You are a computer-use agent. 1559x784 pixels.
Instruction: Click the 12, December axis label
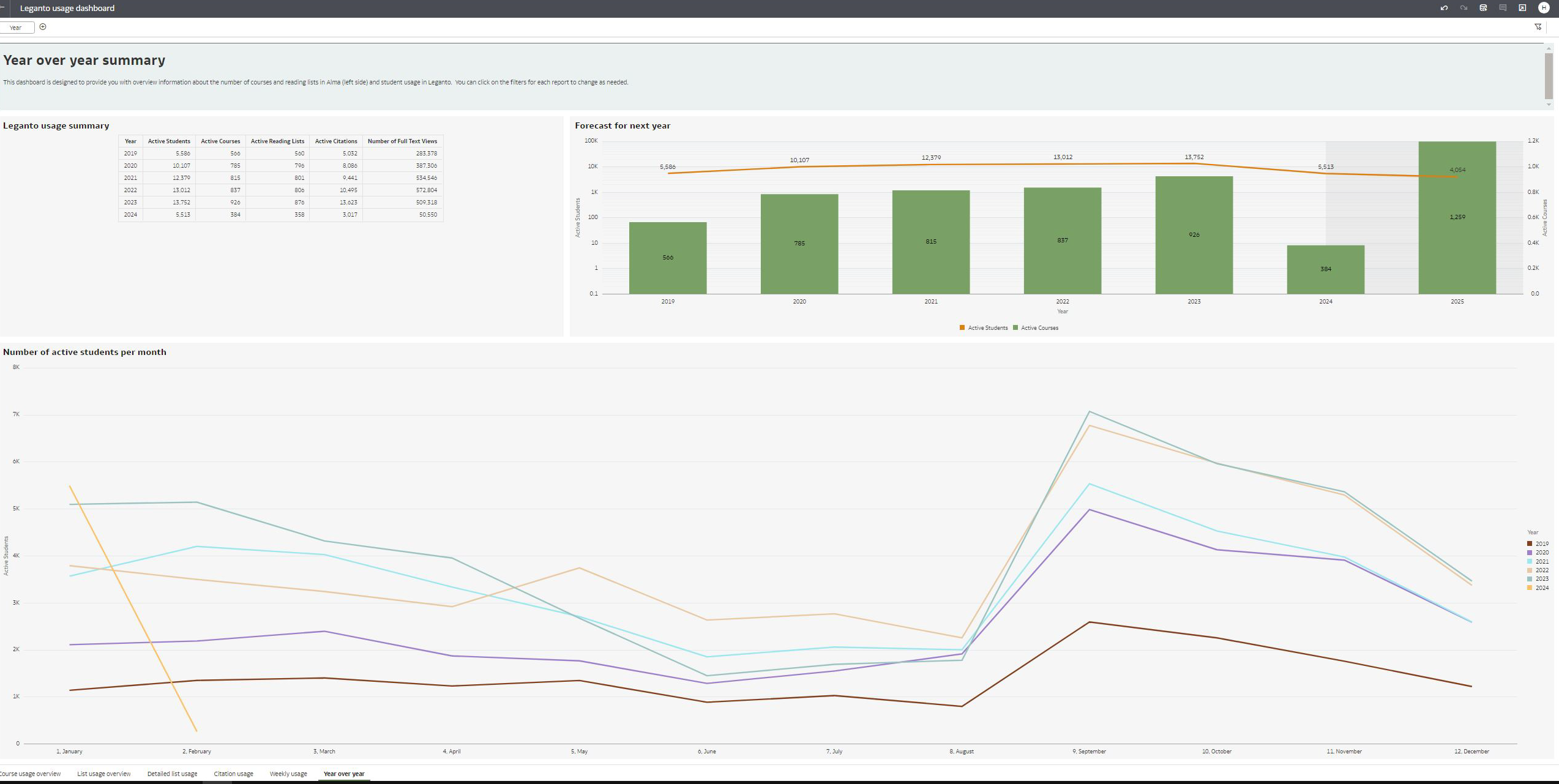[1471, 751]
